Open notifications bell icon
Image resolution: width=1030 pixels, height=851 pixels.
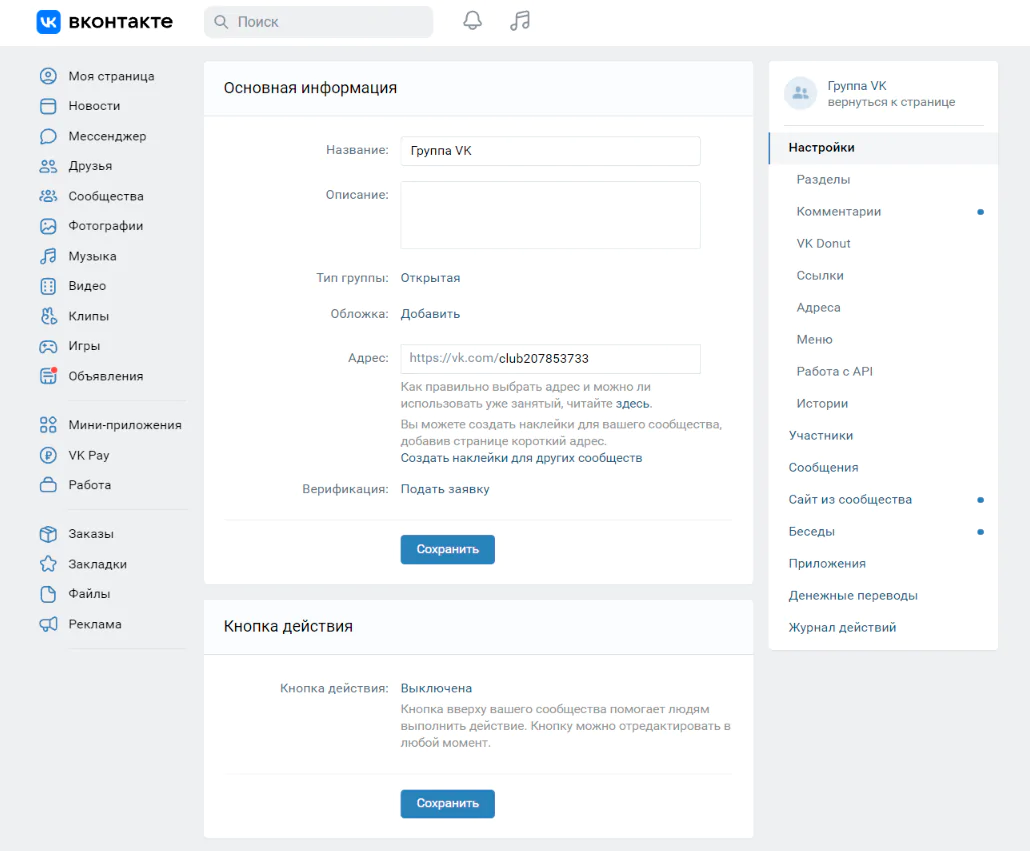(472, 21)
